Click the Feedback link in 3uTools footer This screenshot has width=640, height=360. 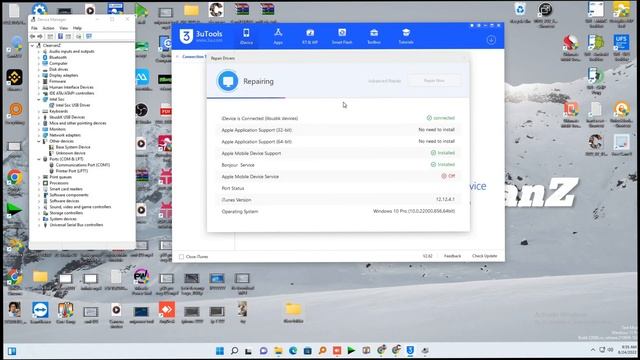click(452, 256)
